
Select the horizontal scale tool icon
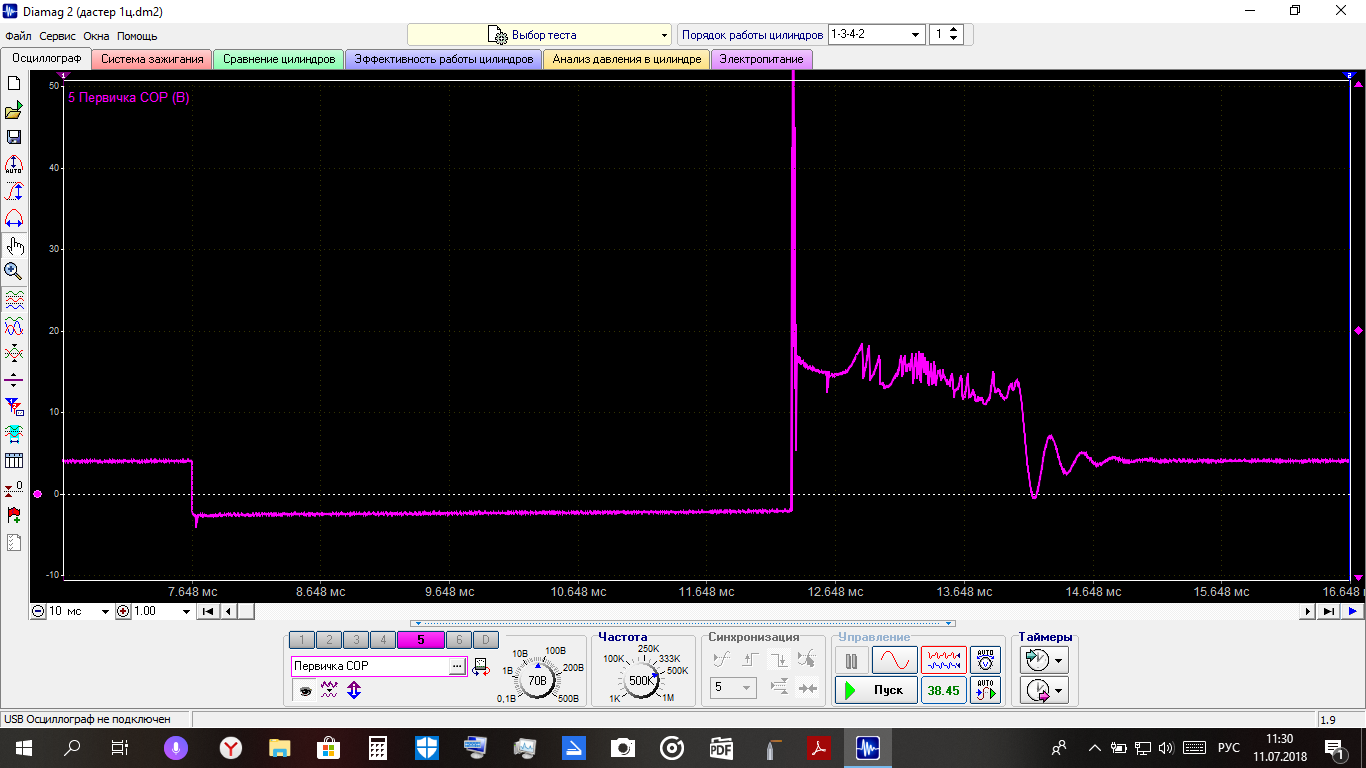pyautogui.click(x=14, y=218)
